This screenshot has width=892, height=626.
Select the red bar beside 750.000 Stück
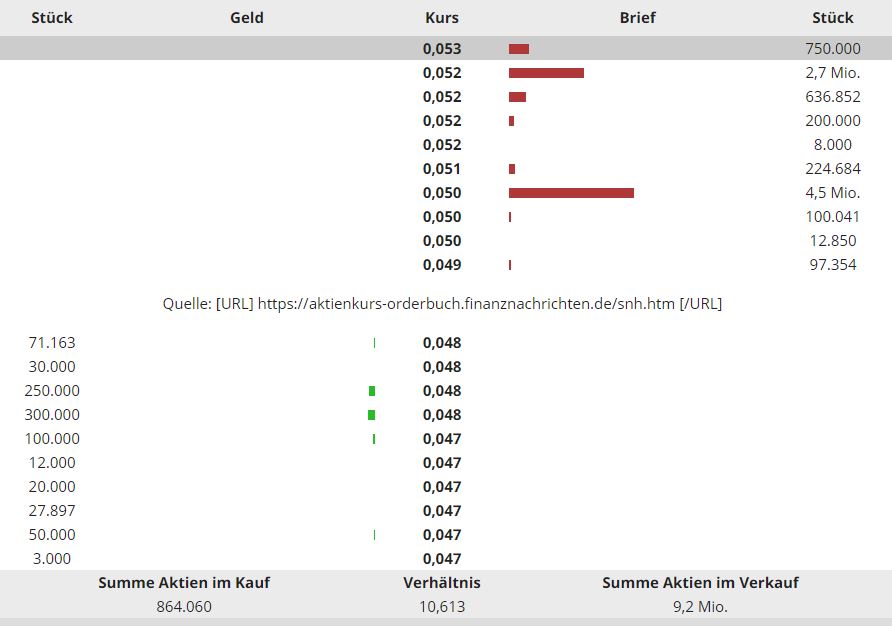click(x=519, y=49)
